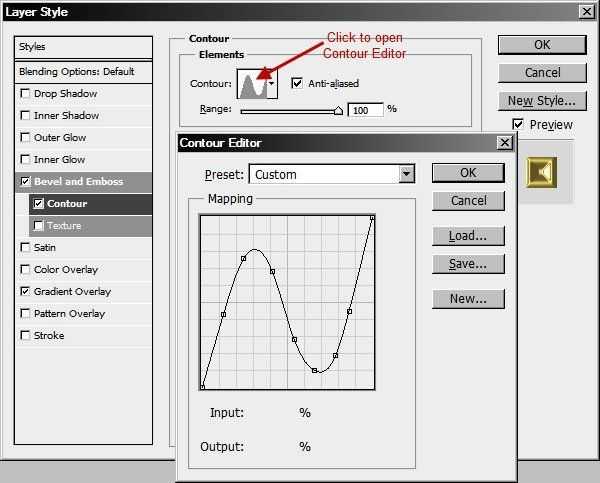Enable the Inner Shadow checkbox

(x=25, y=115)
